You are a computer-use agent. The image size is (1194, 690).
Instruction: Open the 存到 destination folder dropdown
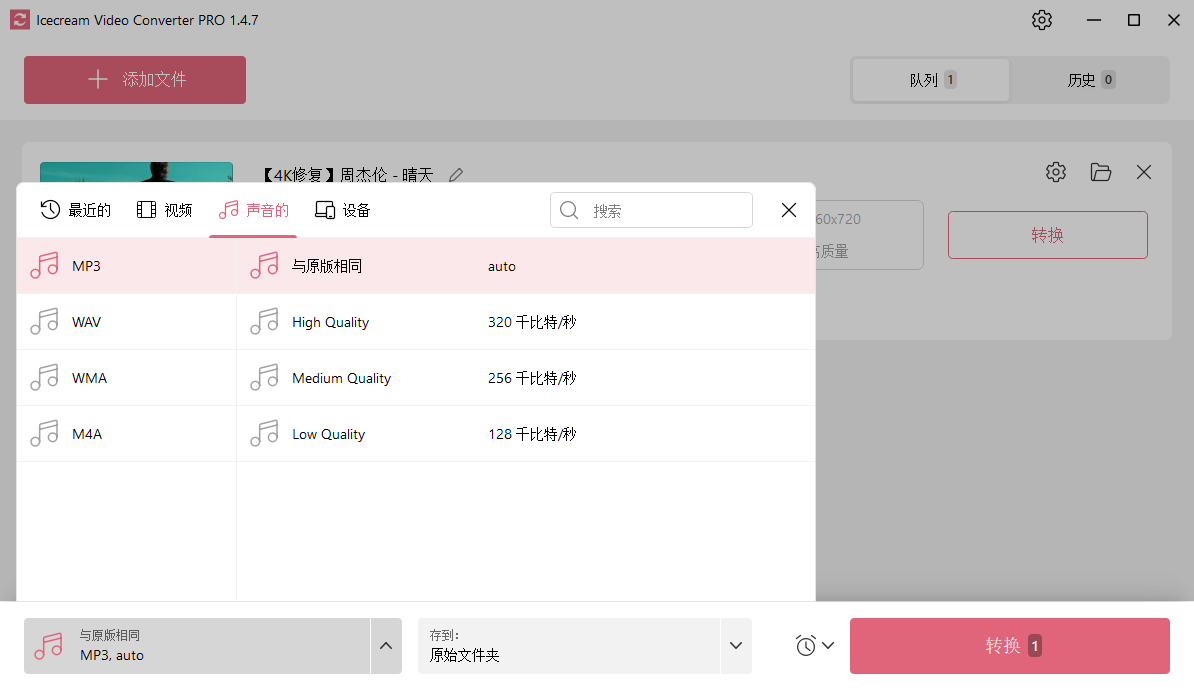[x=736, y=645]
